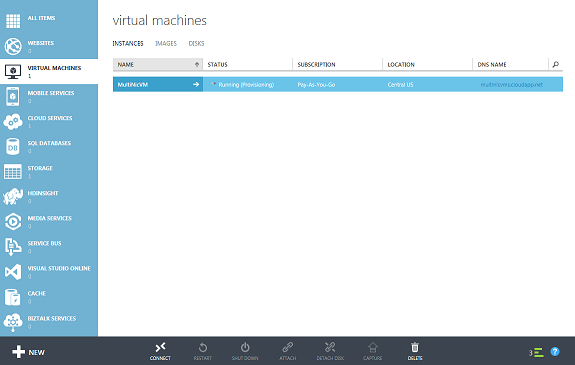Image resolution: width=575 pixels, height=365 pixels.
Task: Sort by the Status column header
Action: [x=248, y=65]
